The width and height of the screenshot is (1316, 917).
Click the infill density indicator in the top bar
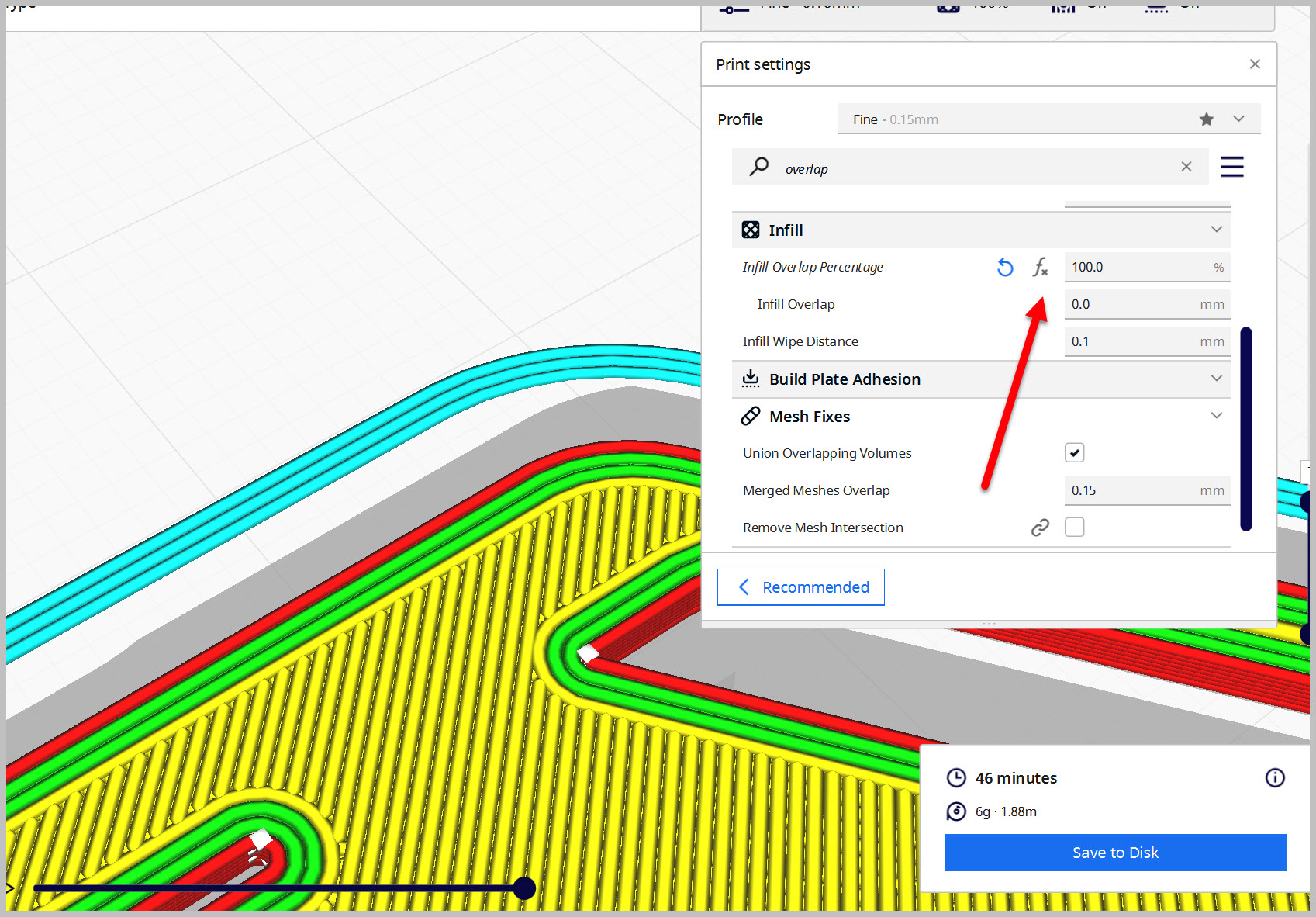(x=948, y=8)
